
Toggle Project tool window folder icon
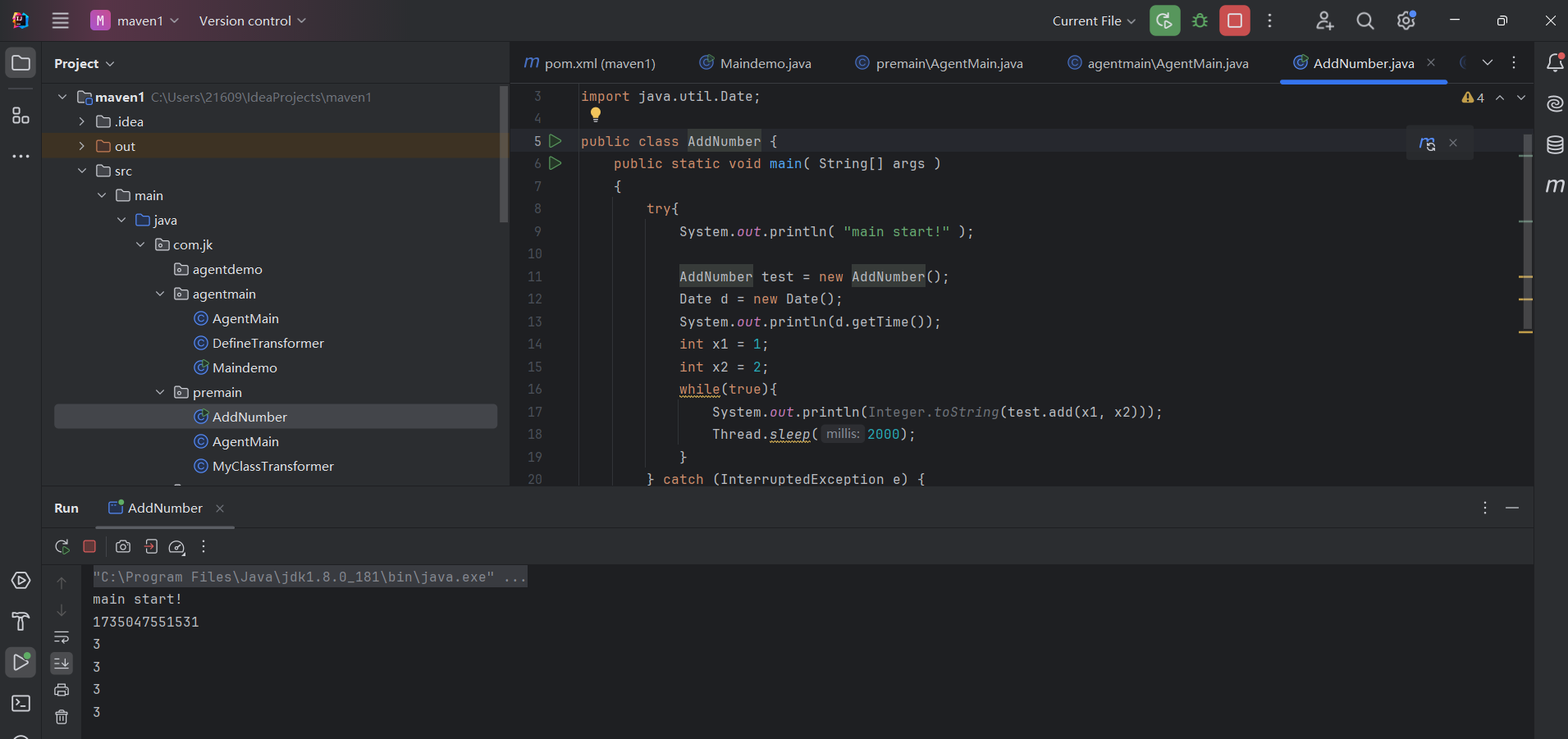tap(21, 63)
